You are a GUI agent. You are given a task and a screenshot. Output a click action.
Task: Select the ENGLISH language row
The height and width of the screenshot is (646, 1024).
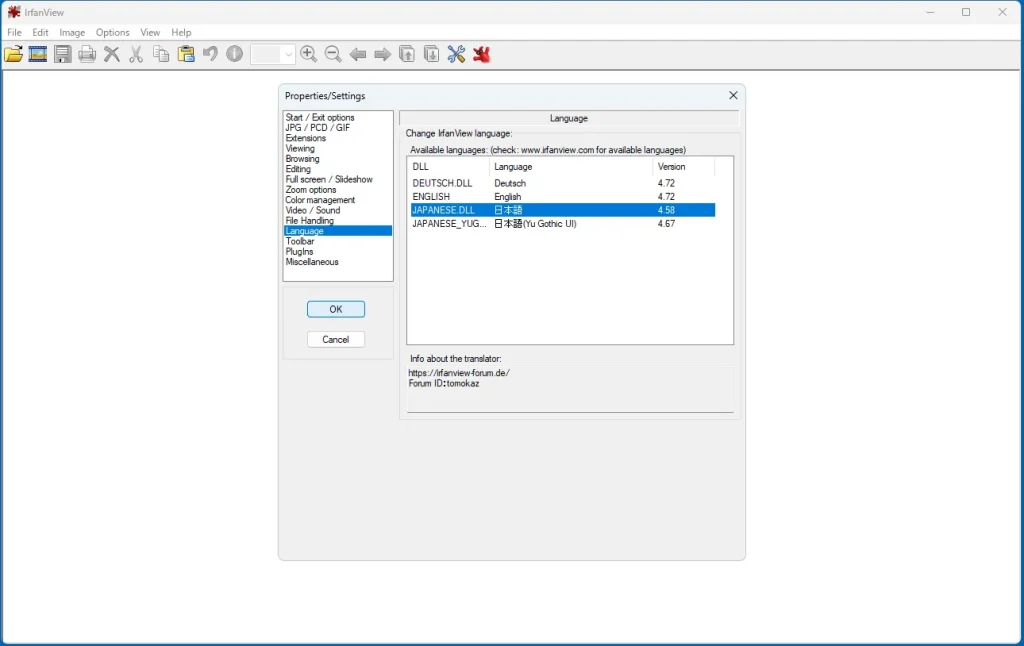tap(563, 197)
